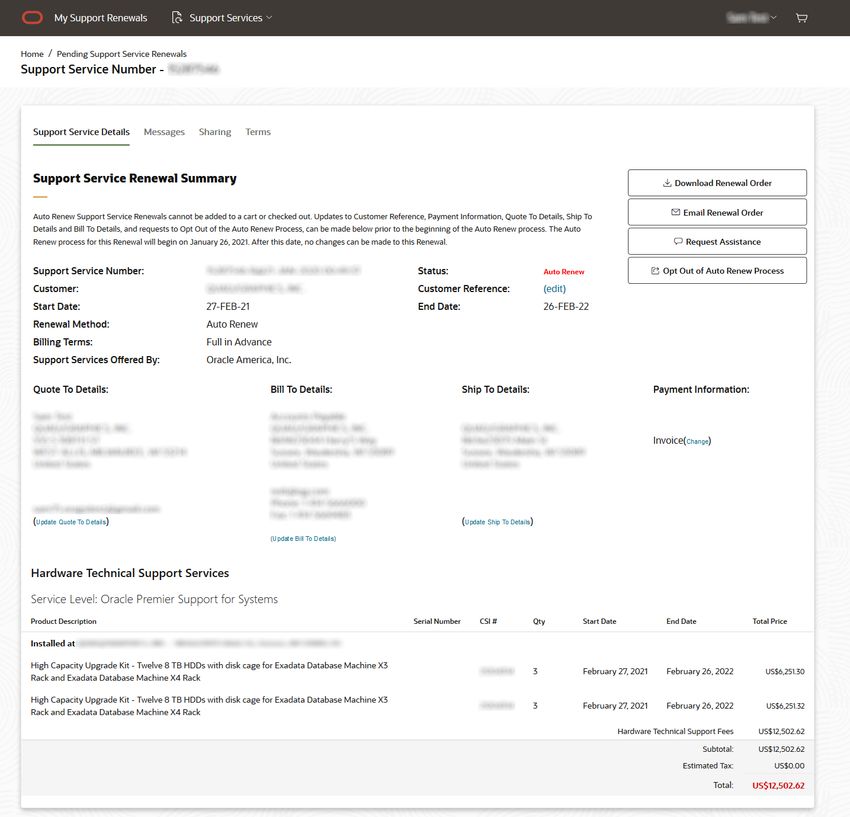Open the Terms tab
Image resolution: width=850 pixels, height=817 pixels.
(258, 132)
